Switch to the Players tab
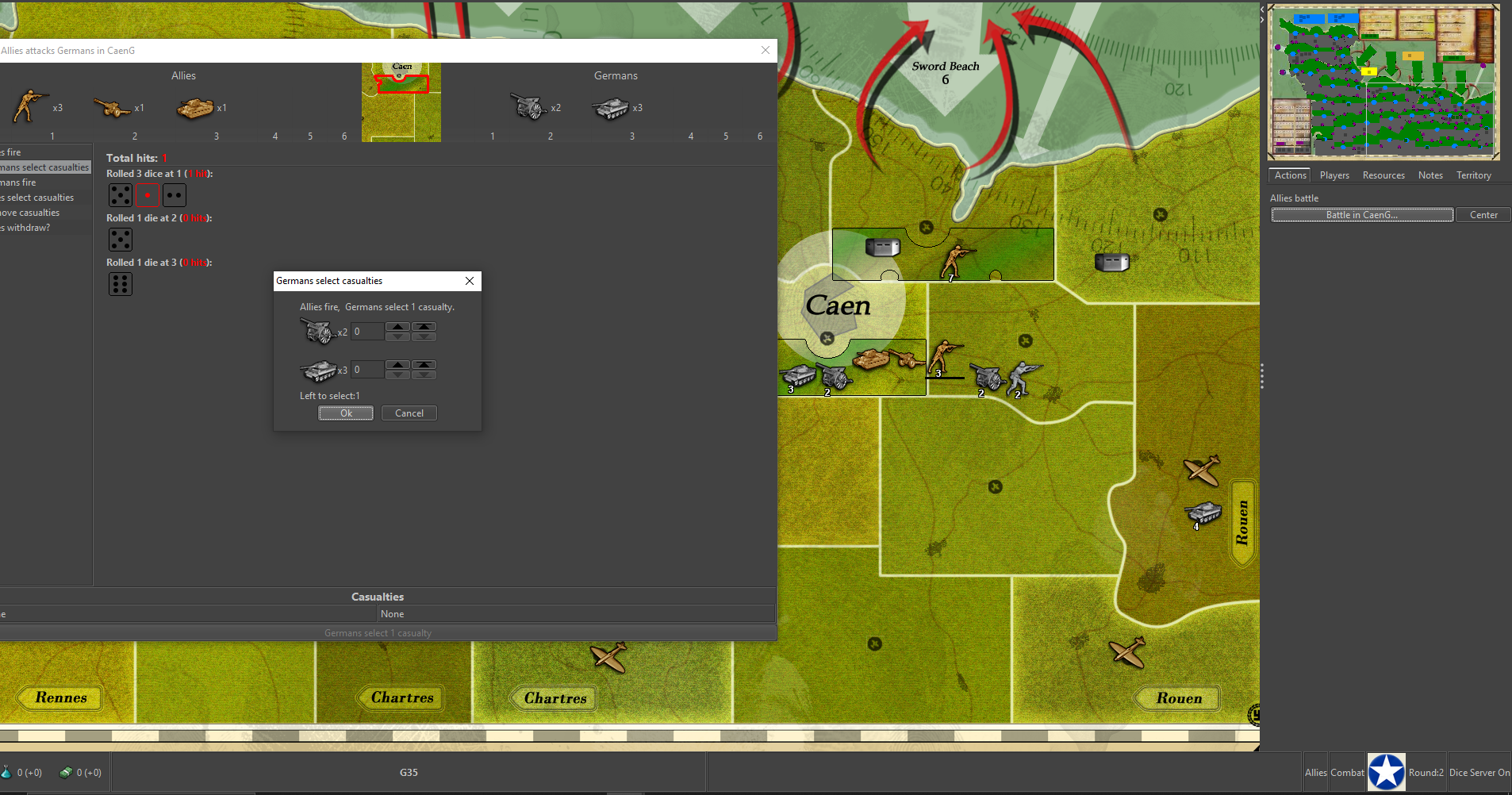 click(1334, 175)
